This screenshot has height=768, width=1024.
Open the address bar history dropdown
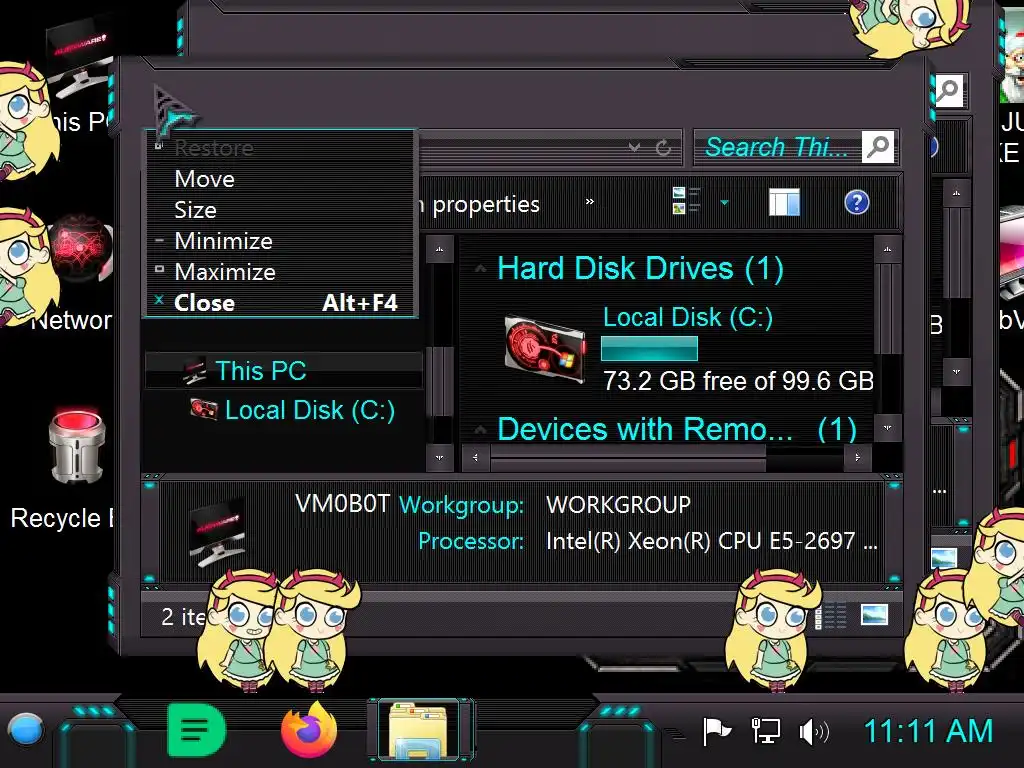pyautogui.click(x=634, y=148)
